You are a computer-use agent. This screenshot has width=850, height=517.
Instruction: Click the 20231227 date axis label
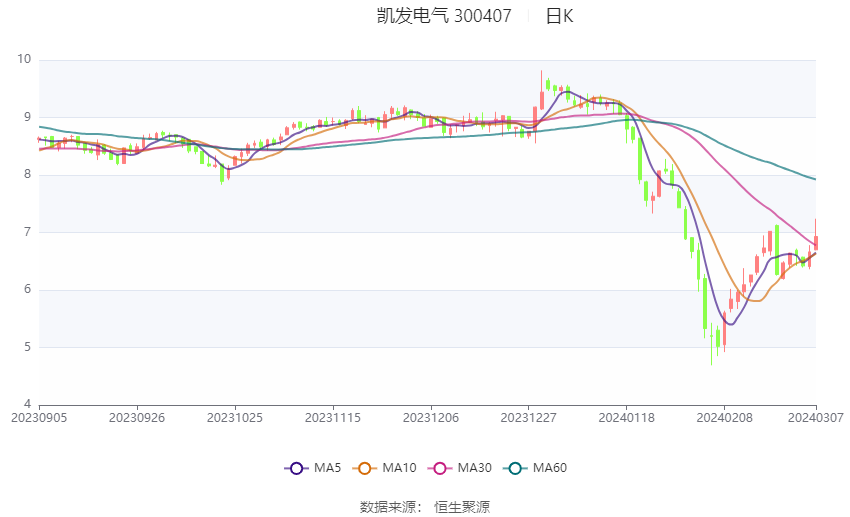[x=529, y=418]
